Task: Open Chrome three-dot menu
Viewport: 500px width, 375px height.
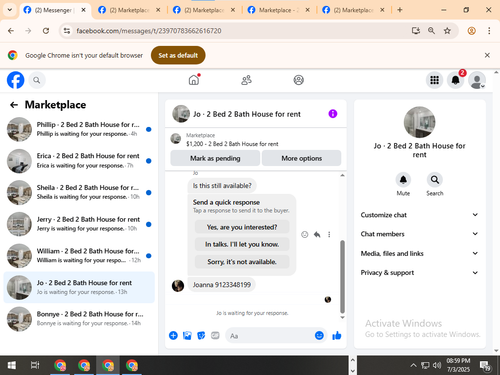Action: (x=489, y=31)
